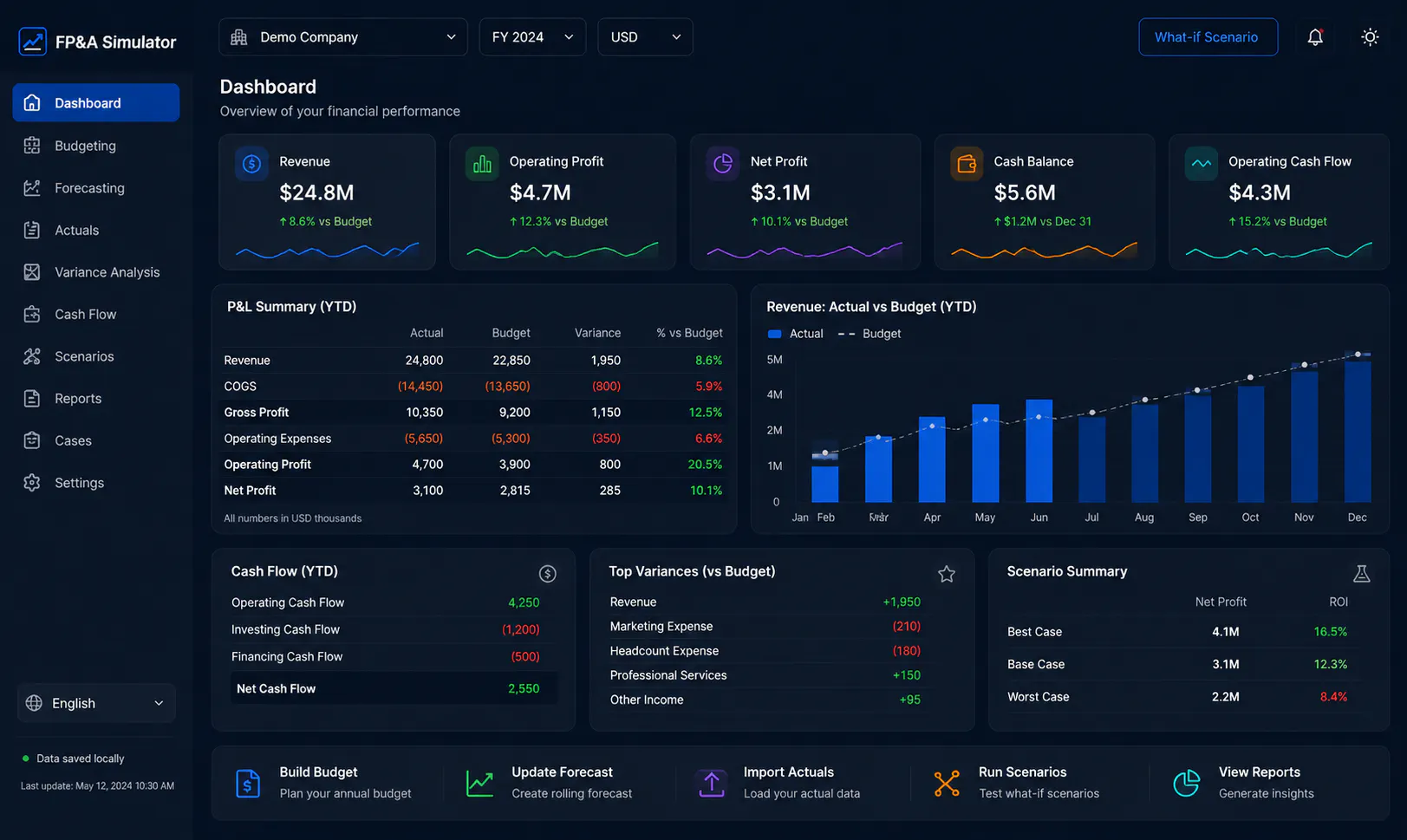Click the View Reports pie chart icon
The image size is (1407, 840).
coord(1187,783)
